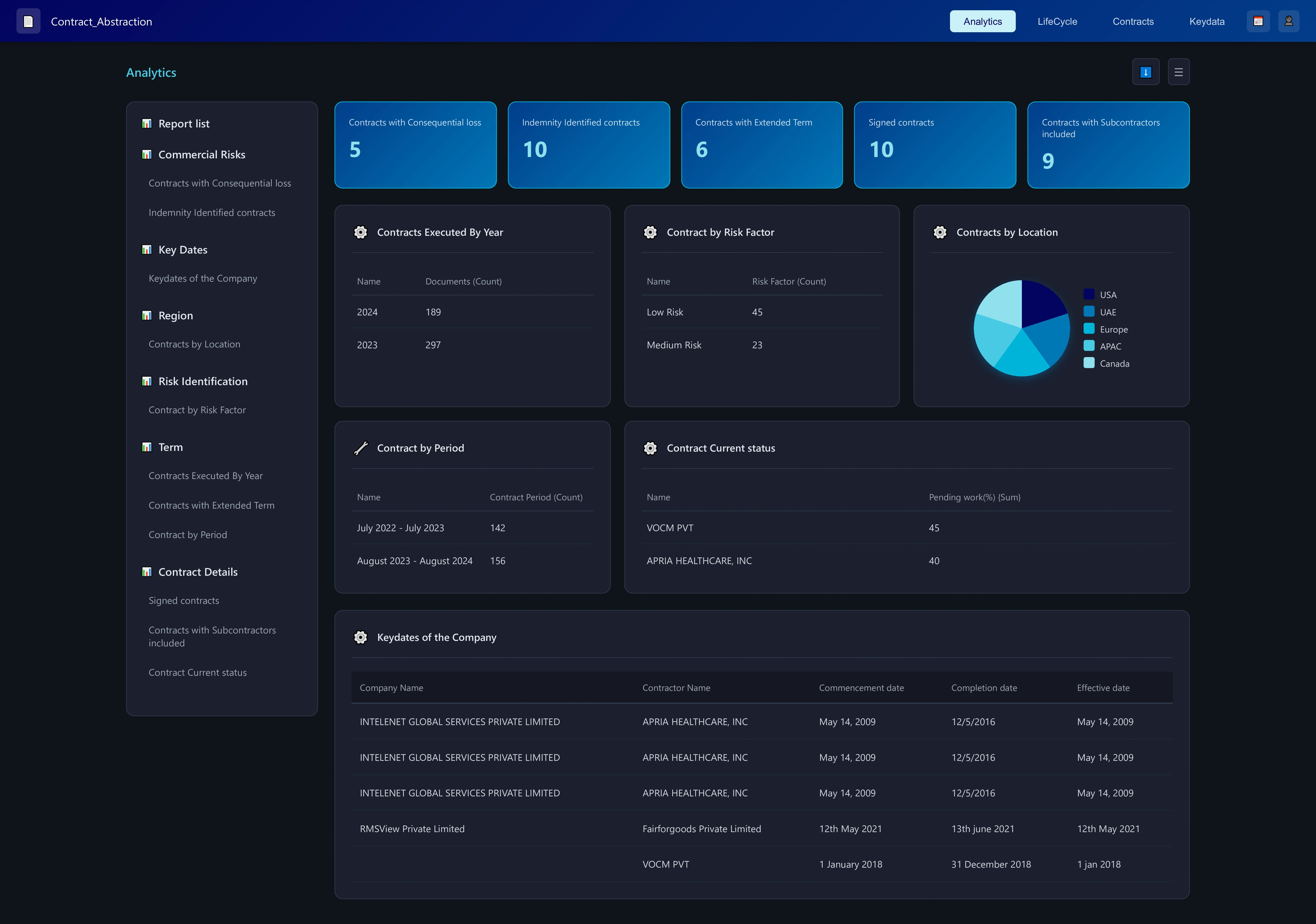
Task: Open the hamburger menu icon beside download
Action: pyautogui.click(x=1178, y=72)
